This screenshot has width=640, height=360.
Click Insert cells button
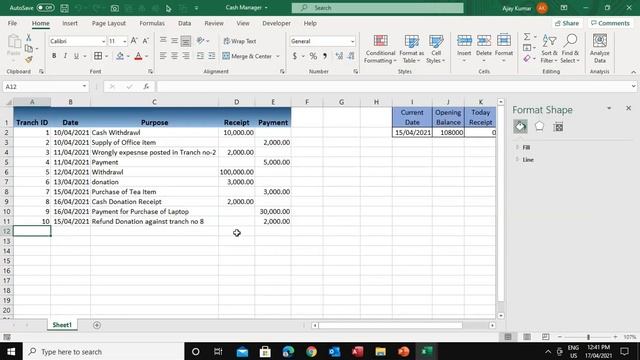[x=464, y=49]
